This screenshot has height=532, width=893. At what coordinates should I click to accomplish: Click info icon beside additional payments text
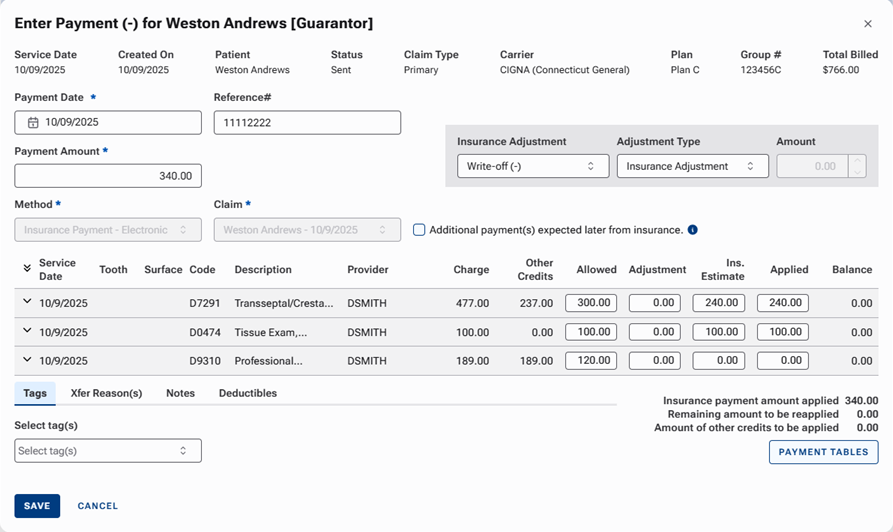tap(693, 230)
